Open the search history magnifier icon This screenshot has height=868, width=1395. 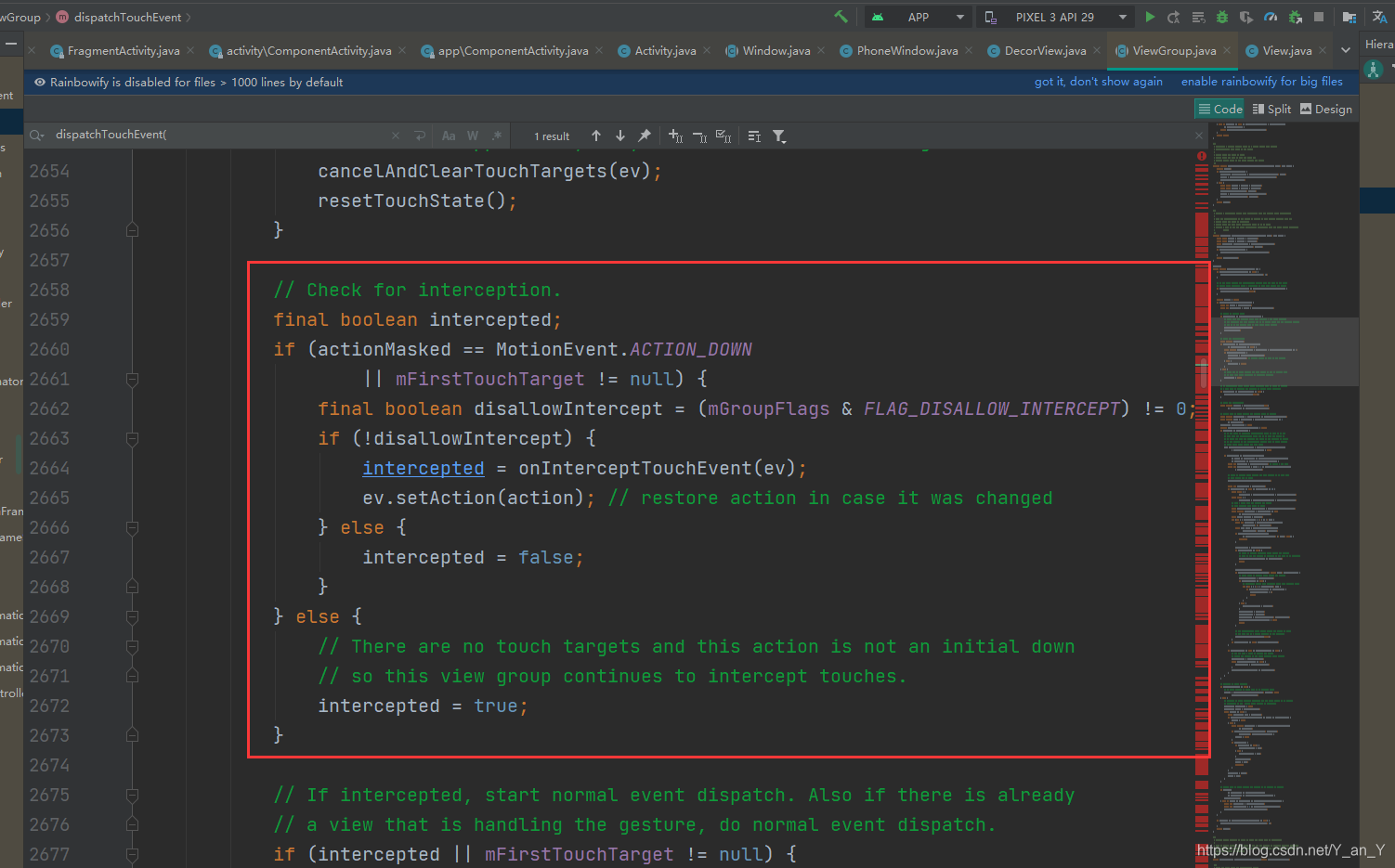pyautogui.click(x=37, y=136)
